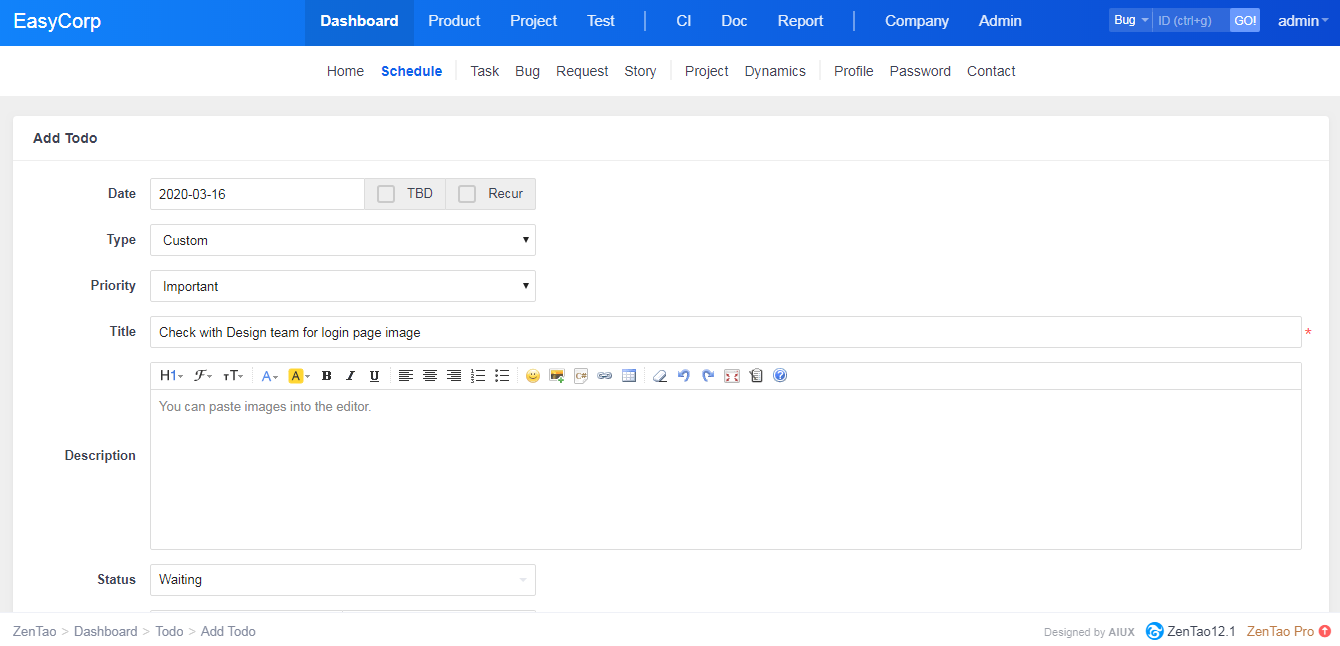Follow the Todo breadcrumb link
Screen dimensions: 1340x646
coord(169,631)
